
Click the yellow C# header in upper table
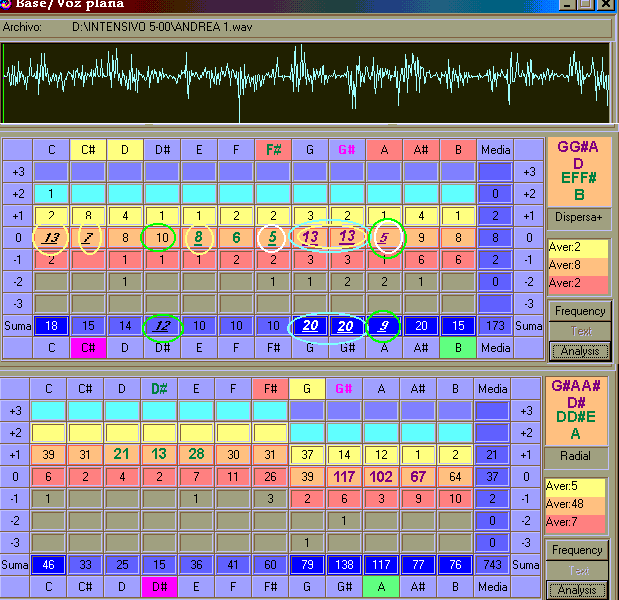pos(86,150)
